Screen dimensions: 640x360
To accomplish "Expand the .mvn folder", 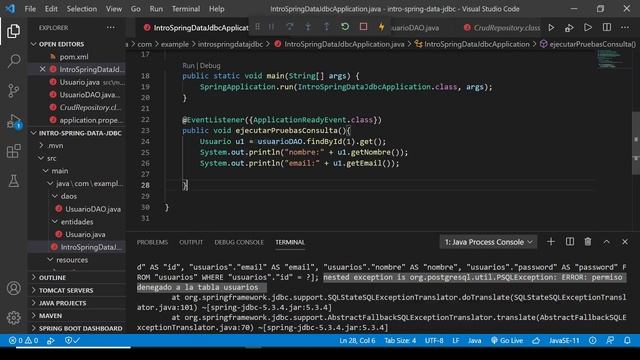I will (52, 145).
